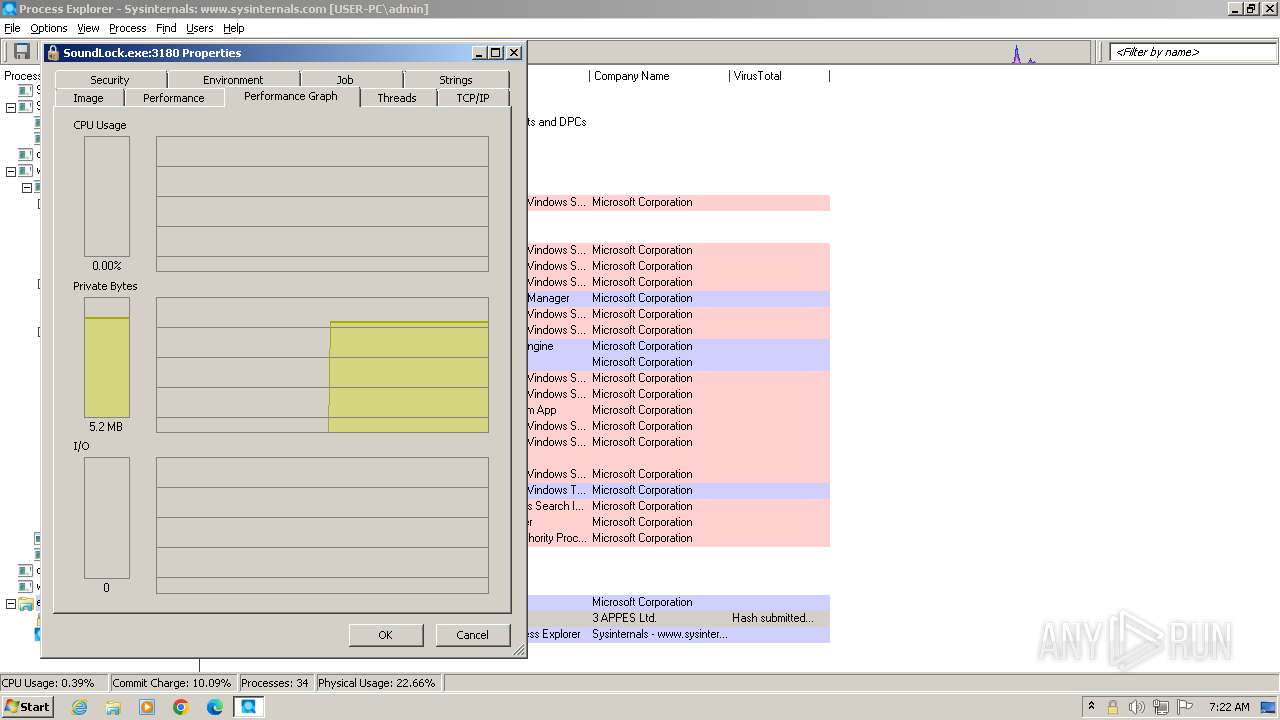Sort by Company Name column header
This screenshot has height=720, width=1280.
coord(659,76)
